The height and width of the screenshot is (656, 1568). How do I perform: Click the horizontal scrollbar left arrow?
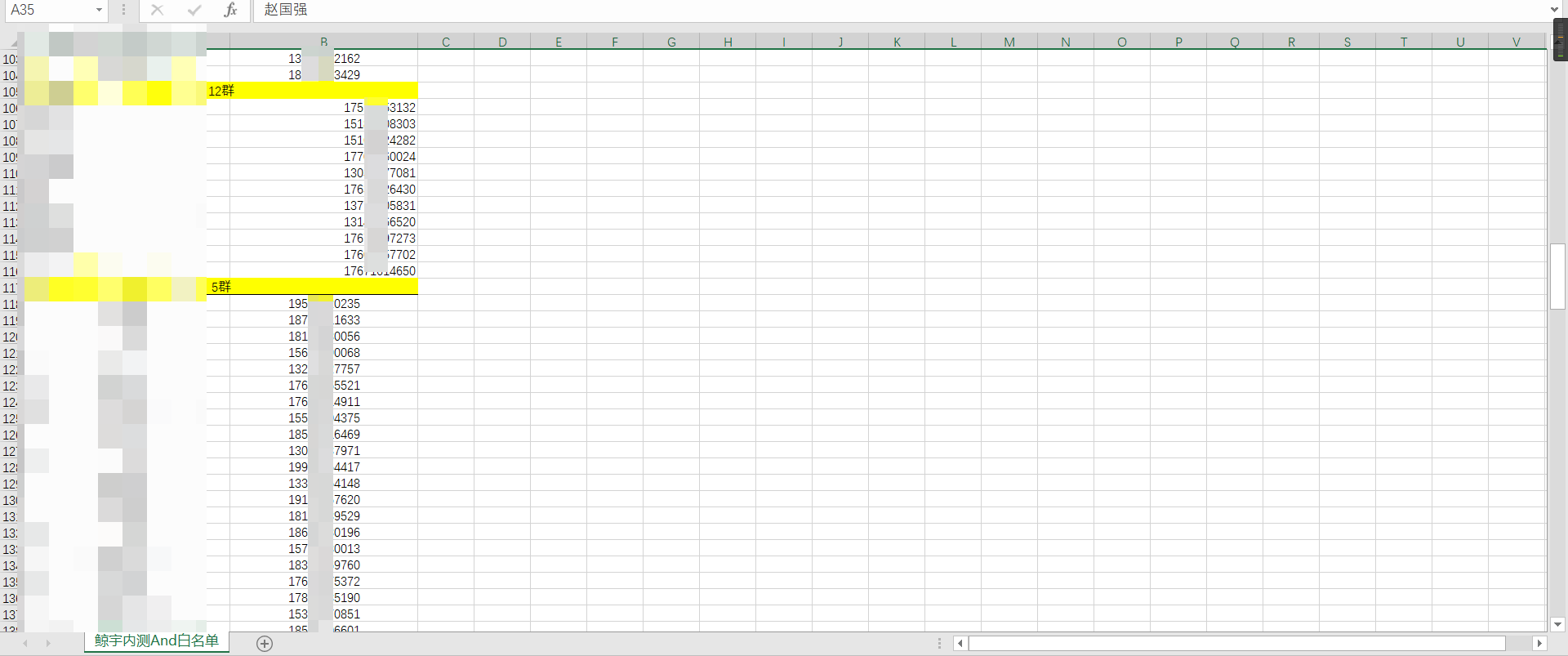(960, 644)
